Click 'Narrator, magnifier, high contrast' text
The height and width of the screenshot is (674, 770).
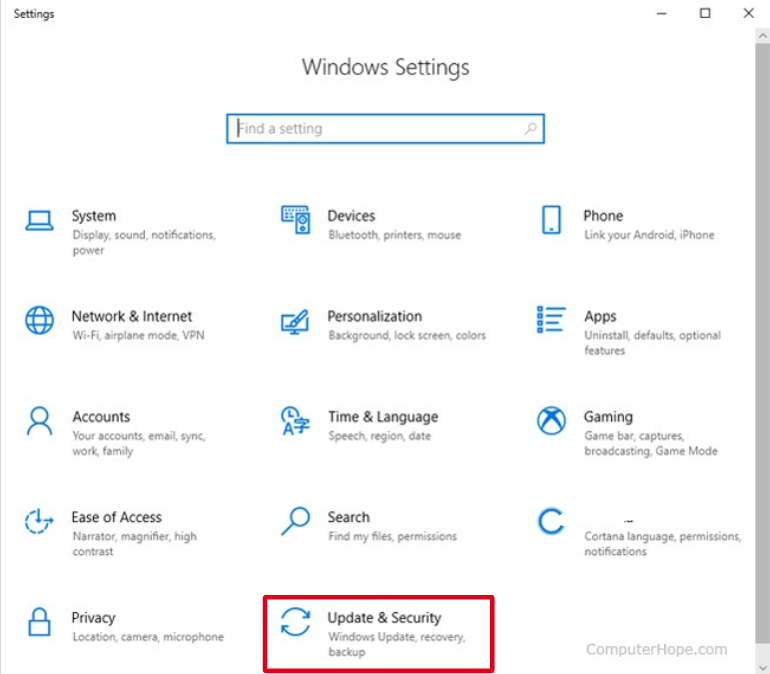click(135, 544)
